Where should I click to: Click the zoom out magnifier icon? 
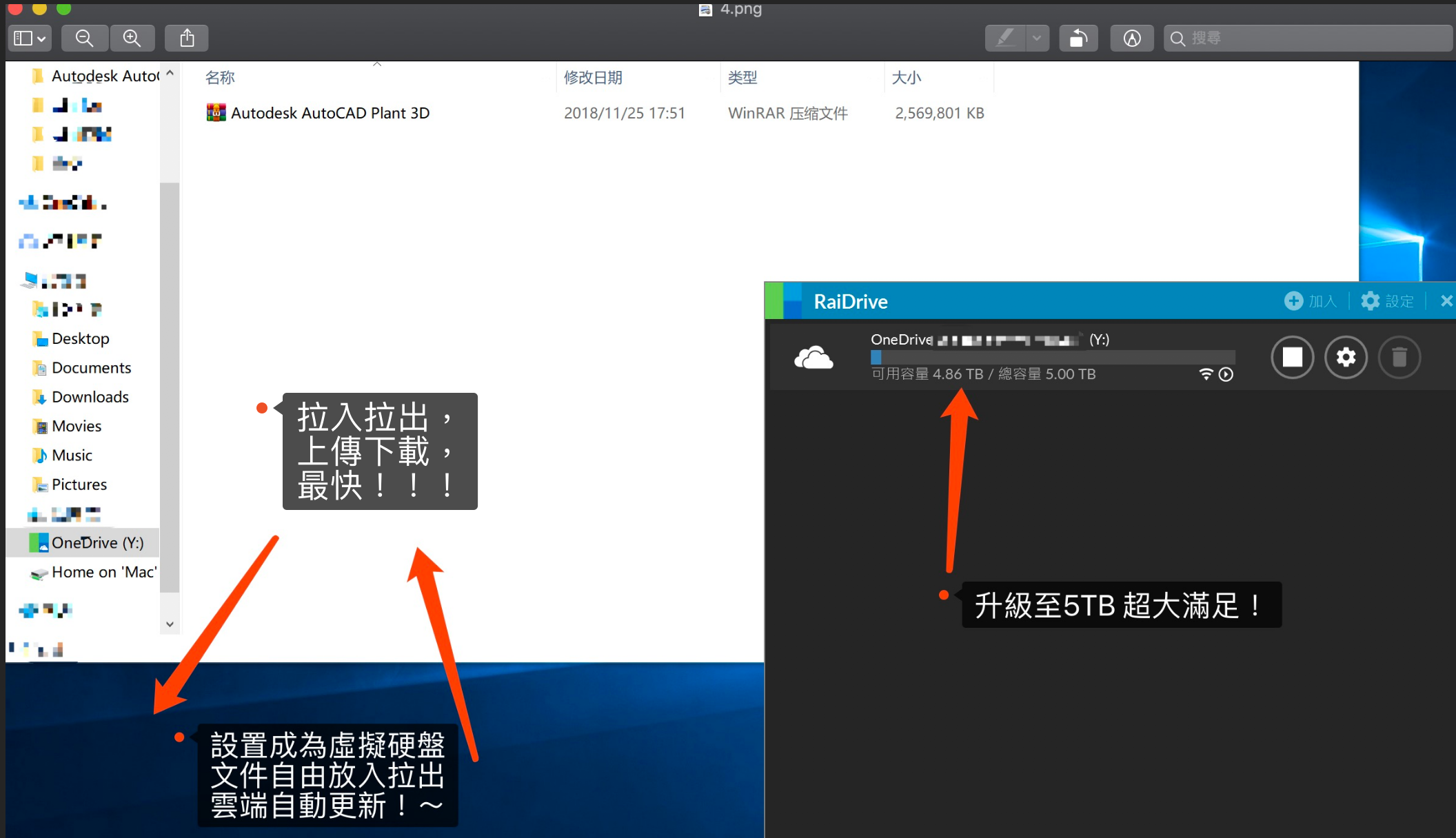[x=85, y=39]
